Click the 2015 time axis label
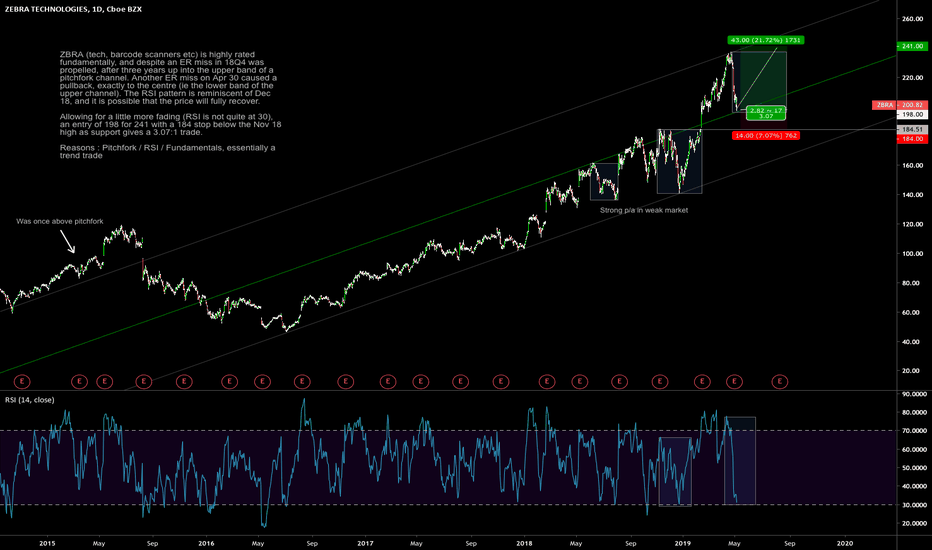This screenshot has height=550, width=932. [x=47, y=543]
